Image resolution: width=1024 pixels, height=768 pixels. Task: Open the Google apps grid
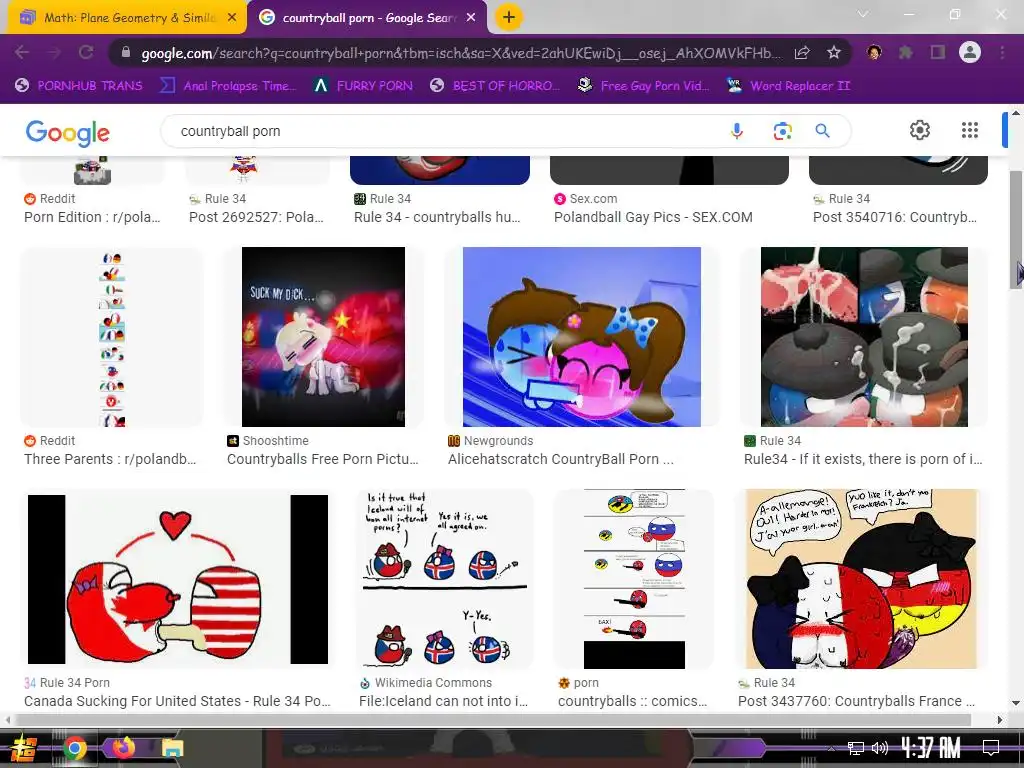coord(970,130)
